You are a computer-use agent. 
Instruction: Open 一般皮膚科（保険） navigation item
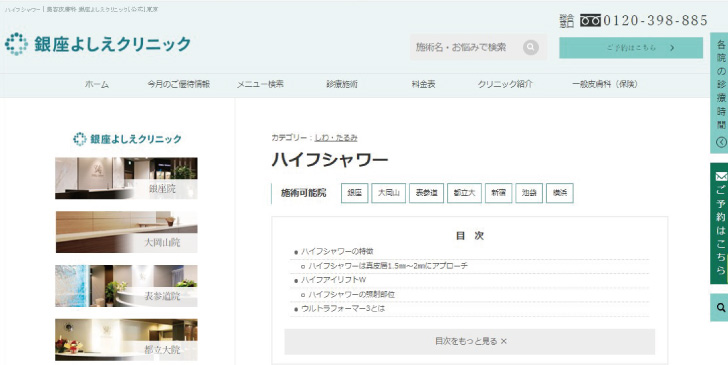coord(605,85)
